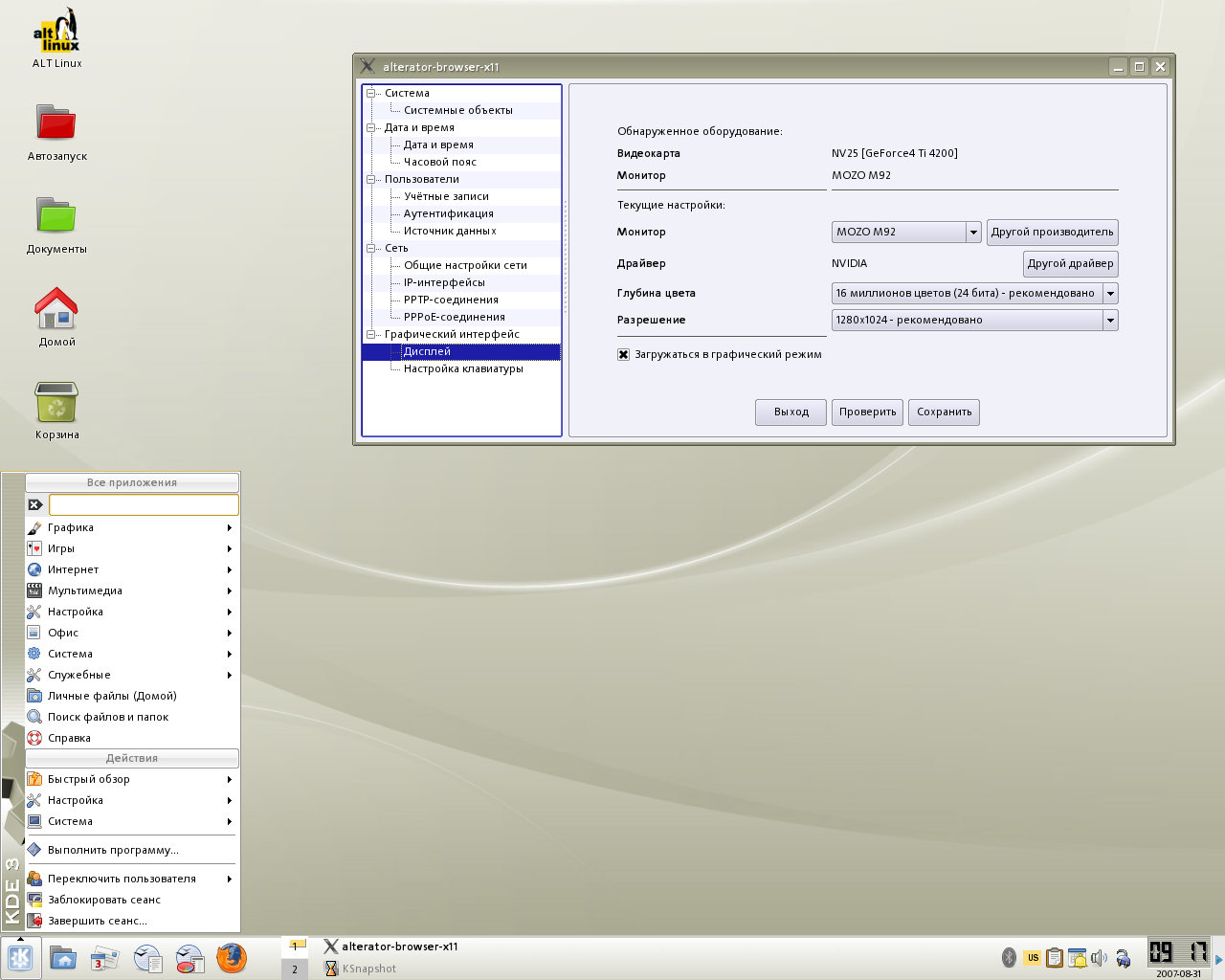Open the Интернет menu category
The height and width of the screenshot is (980, 1225).
tap(131, 569)
